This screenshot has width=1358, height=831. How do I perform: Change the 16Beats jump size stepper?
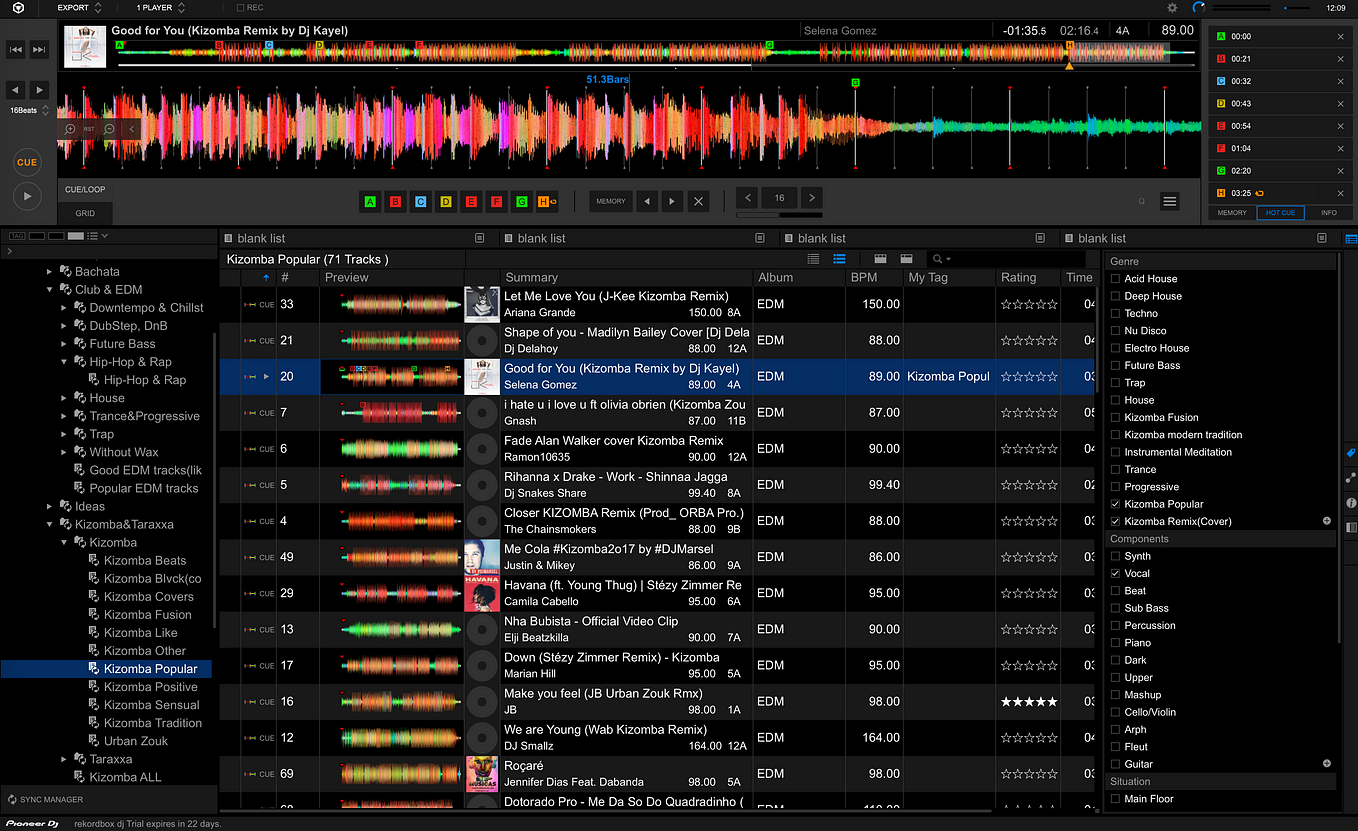[44, 110]
